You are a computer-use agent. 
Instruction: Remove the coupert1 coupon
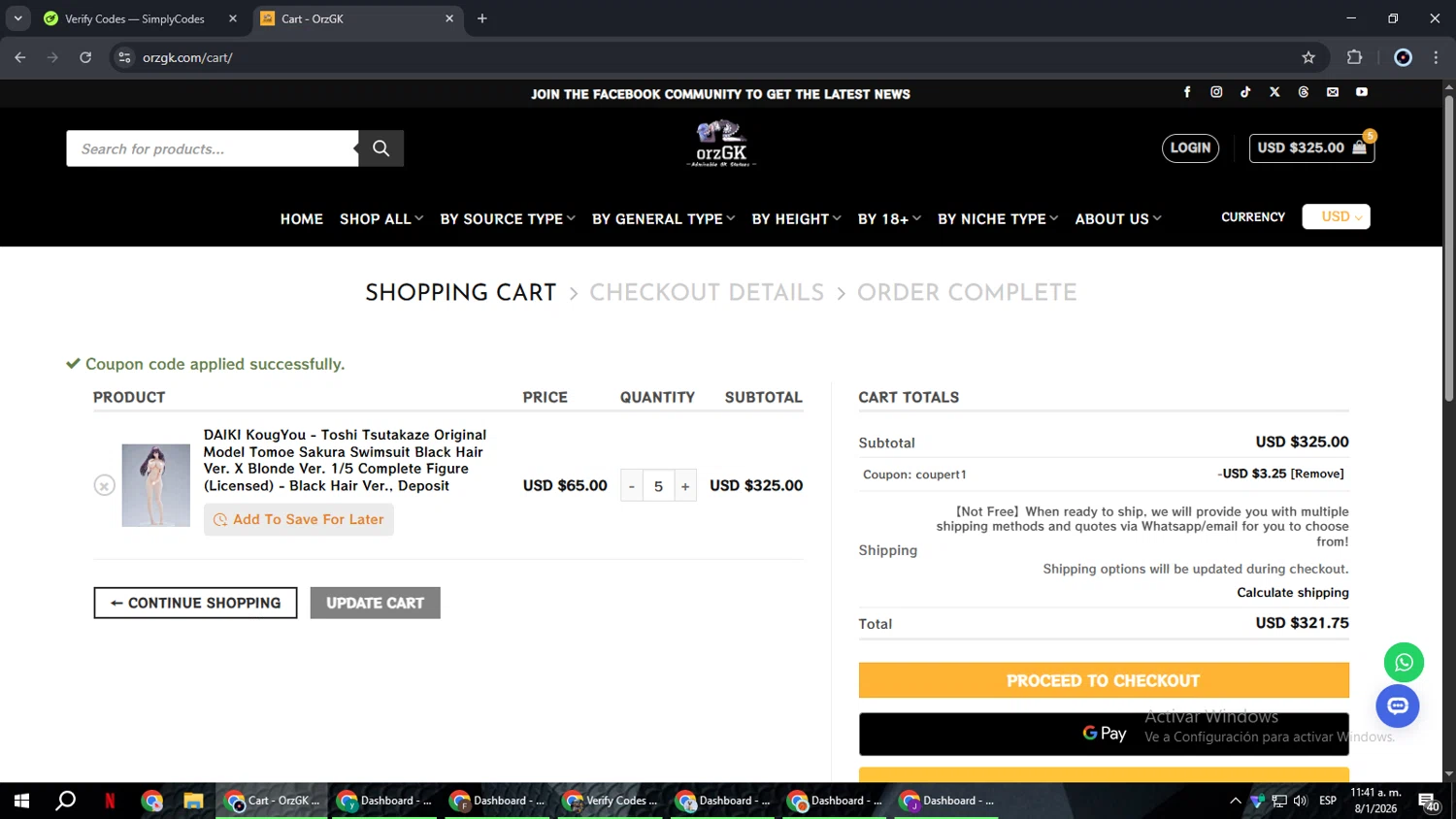click(x=1317, y=474)
